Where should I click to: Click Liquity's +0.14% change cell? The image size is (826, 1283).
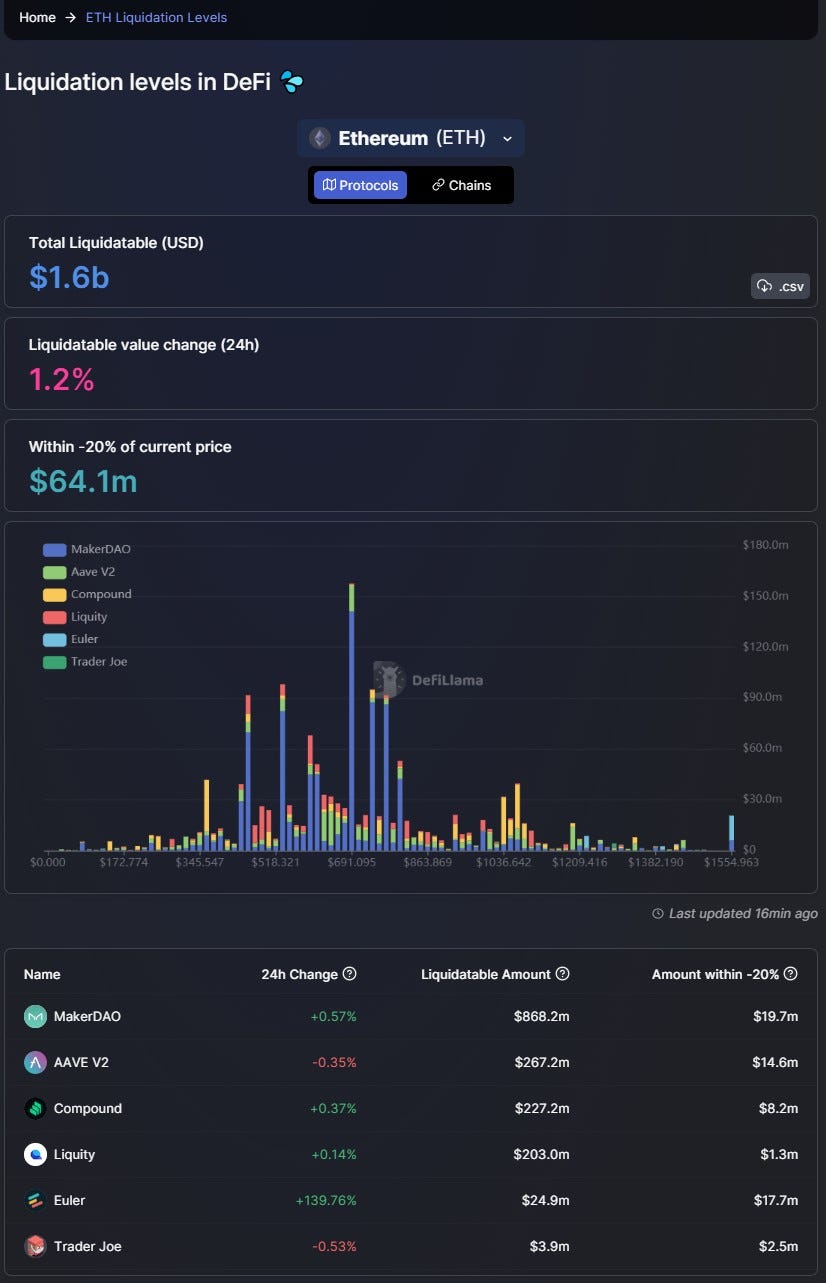333,1155
